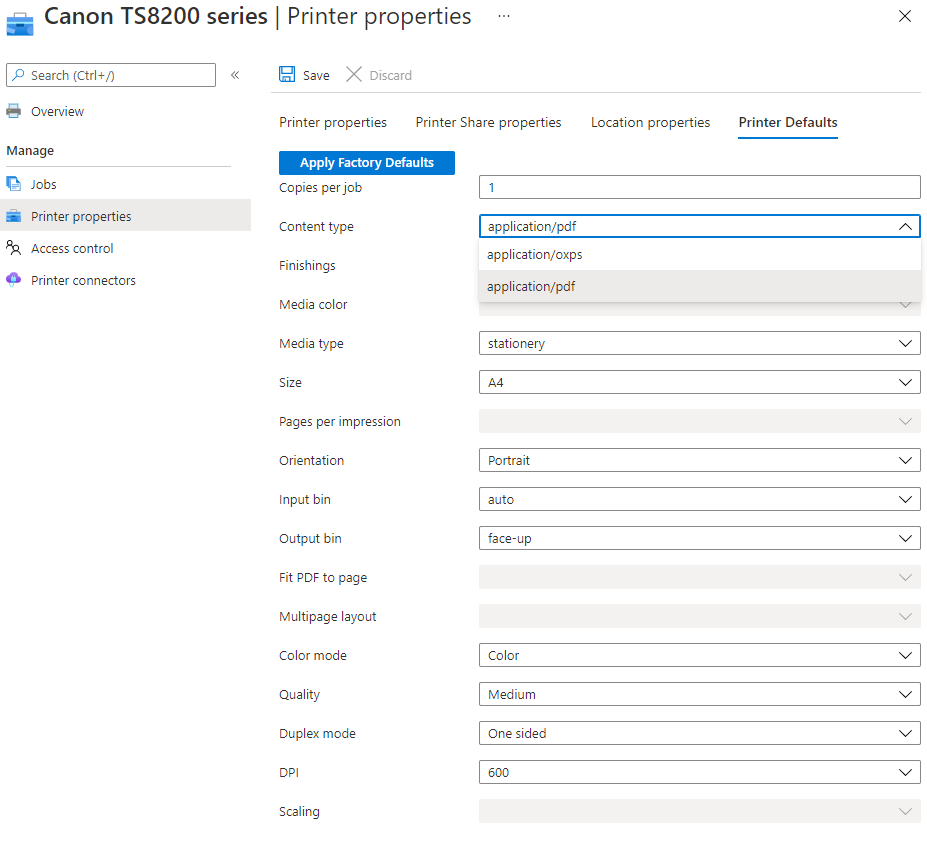The width and height of the screenshot is (927, 850).
Task: Click the disabled Scaling dropdown
Action: coord(699,812)
